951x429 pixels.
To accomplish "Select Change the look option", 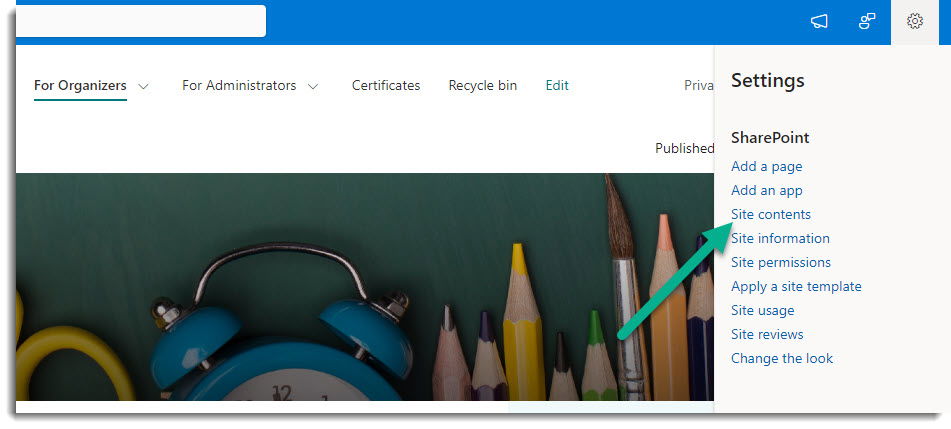I will pyautogui.click(x=782, y=359).
